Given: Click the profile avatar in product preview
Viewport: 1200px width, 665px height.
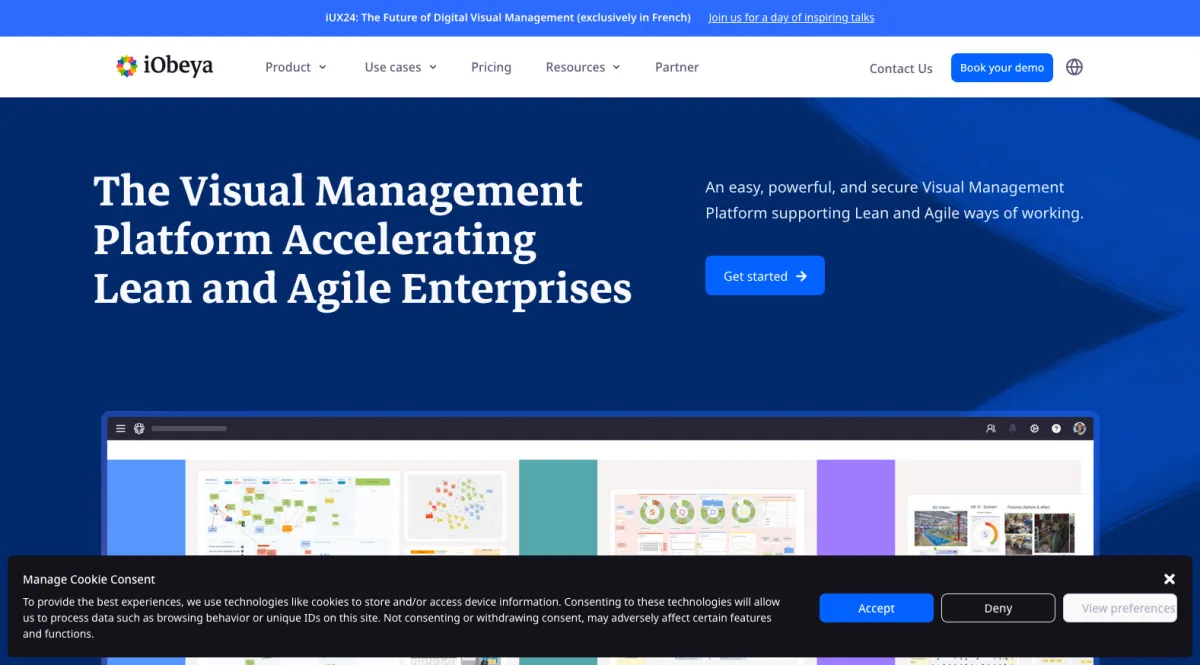Looking at the screenshot, I should 1079,428.
